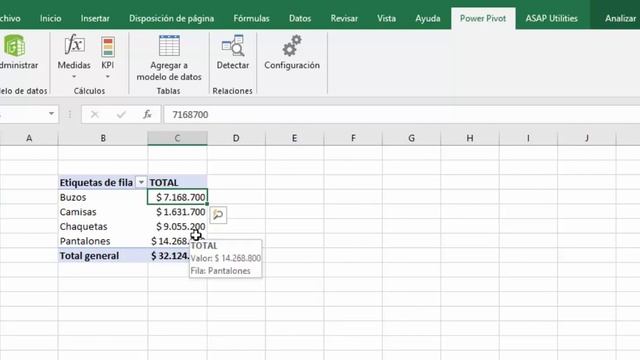Open the Revisar tab
640x360 pixels.
tap(344, 18)
